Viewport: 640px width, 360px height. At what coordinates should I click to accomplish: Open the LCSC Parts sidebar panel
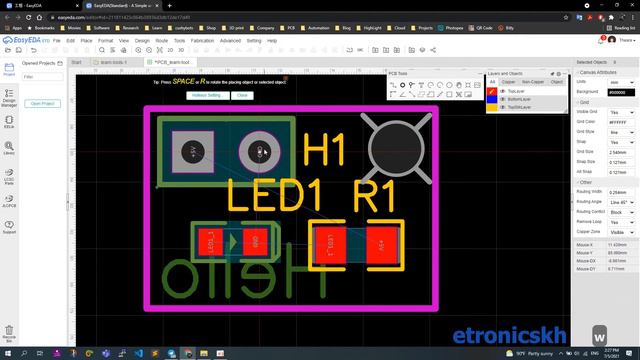(x=9, y=177)
